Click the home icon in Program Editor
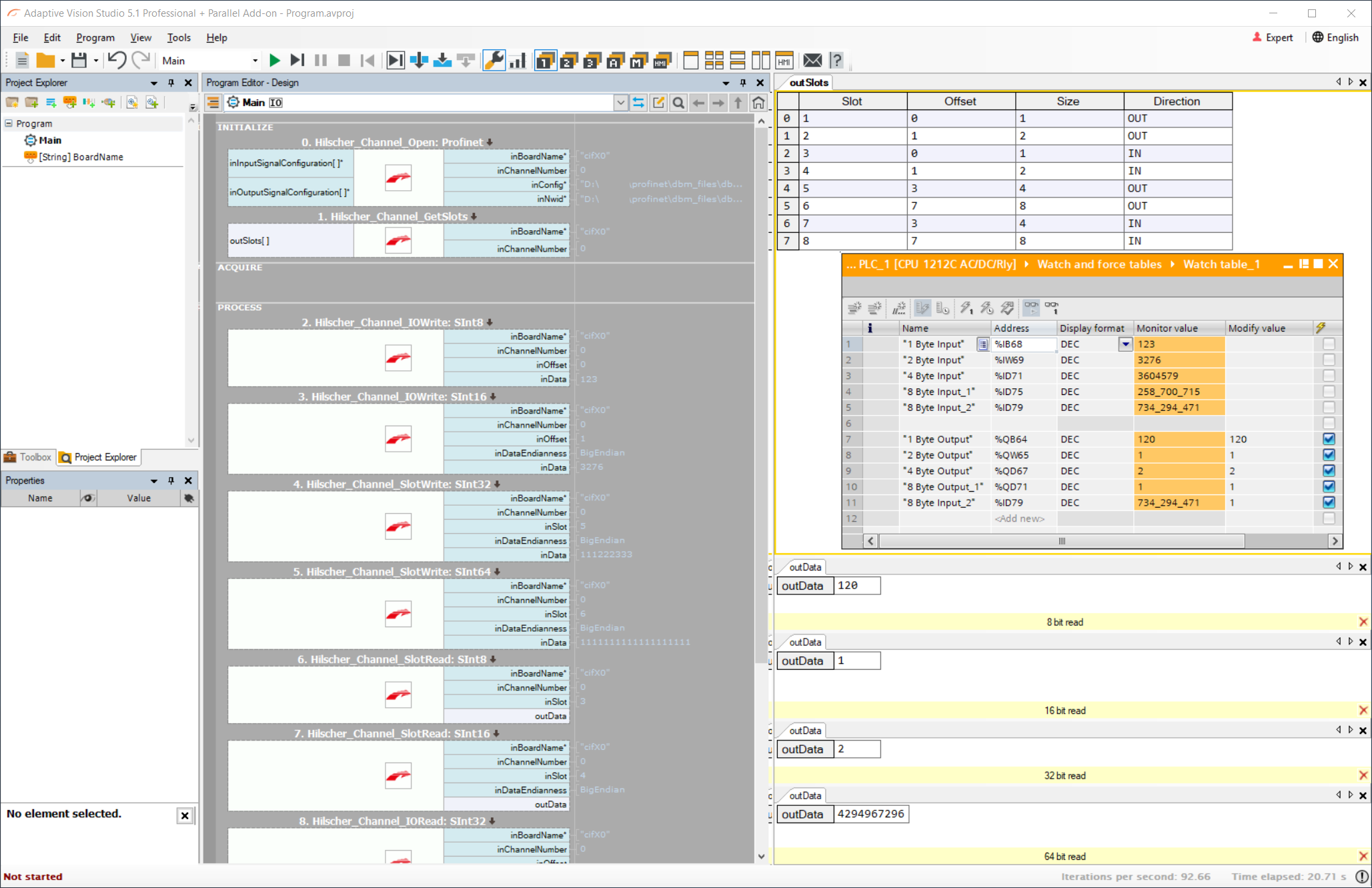The height and width of the screenshot is (888, 1372). (x=758, y=103)
